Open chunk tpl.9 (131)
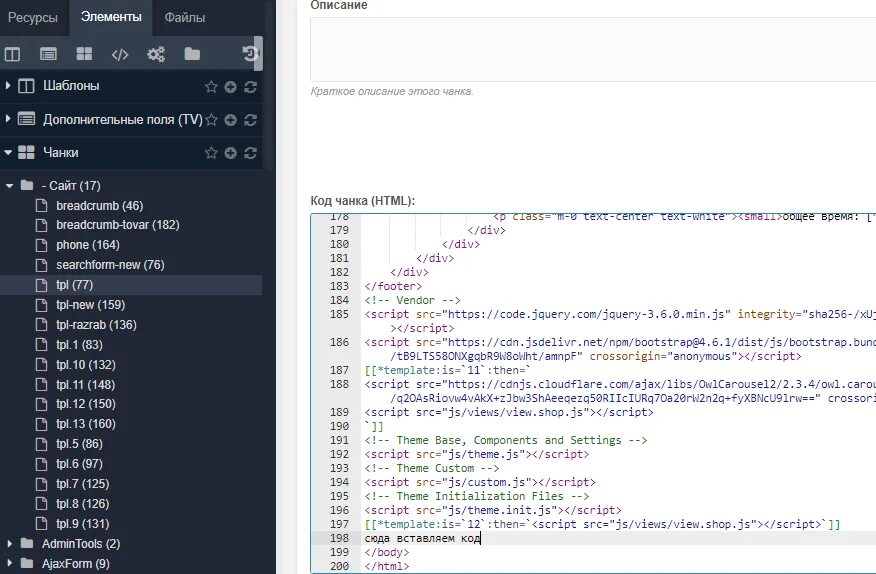Screen dimensions: 876x574 coord(82,524)
